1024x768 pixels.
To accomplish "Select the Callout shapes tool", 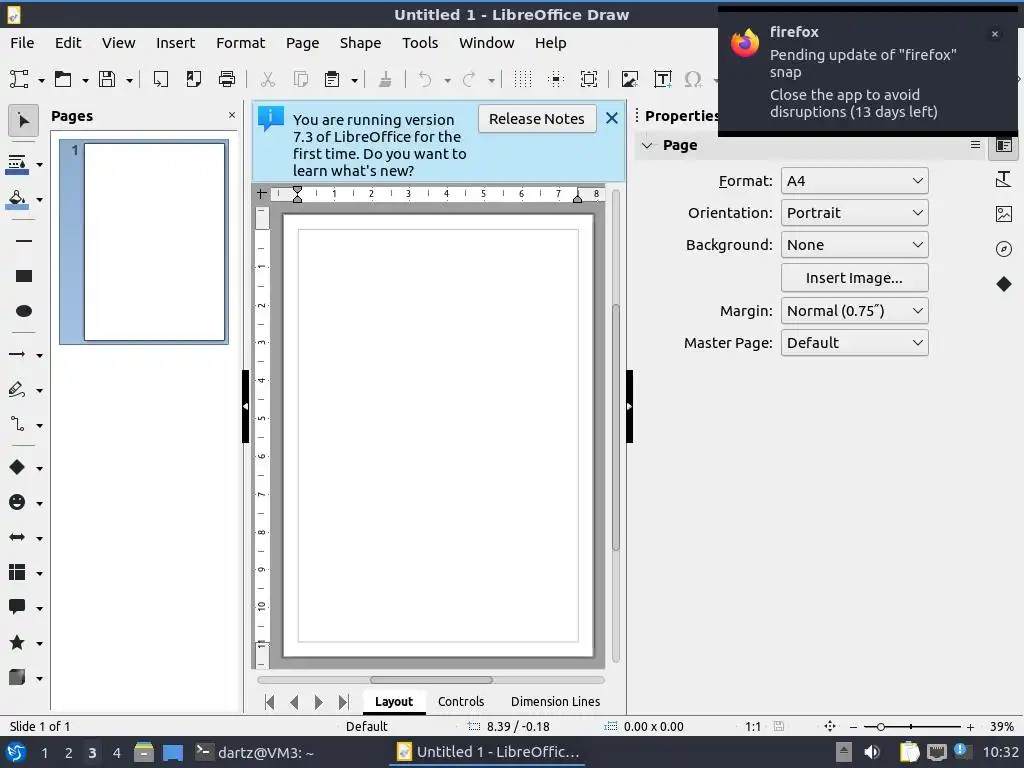I will (x=17, y=607).
